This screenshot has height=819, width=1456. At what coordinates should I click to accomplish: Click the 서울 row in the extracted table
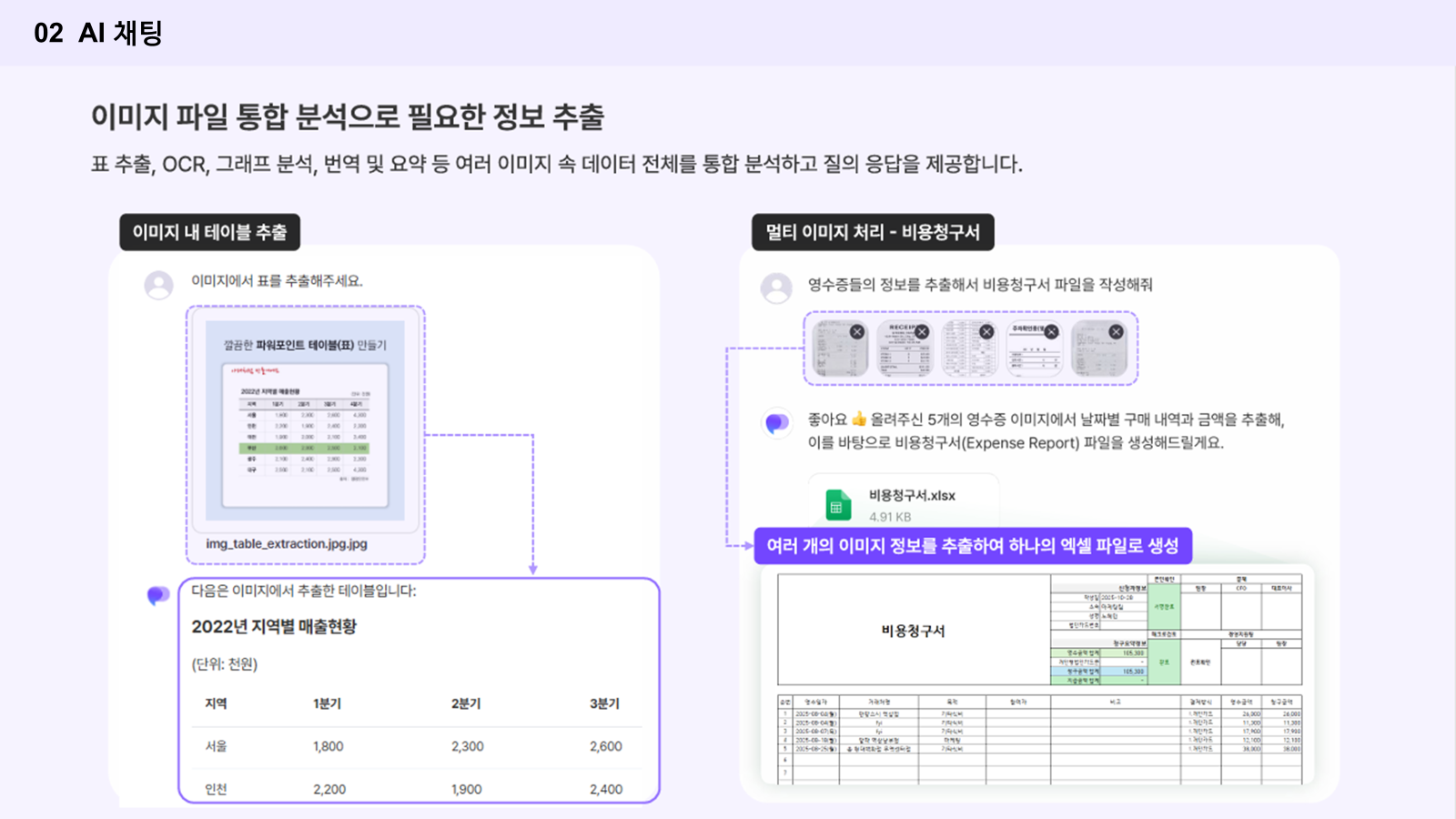pos(216,746)
